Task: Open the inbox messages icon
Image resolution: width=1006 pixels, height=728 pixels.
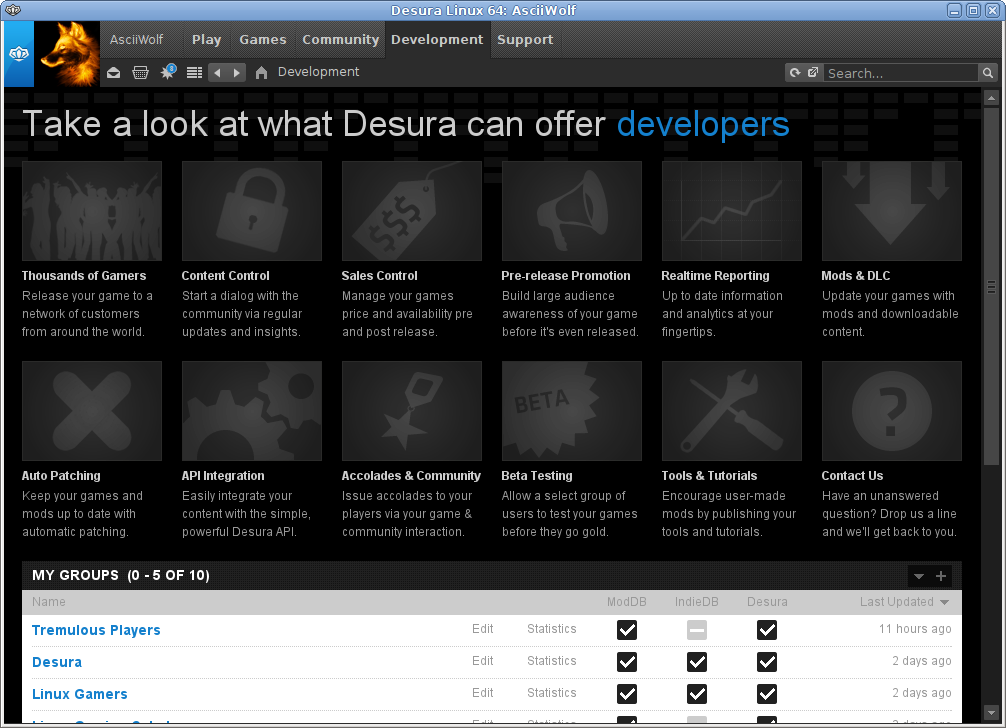Action: [114, 72]
